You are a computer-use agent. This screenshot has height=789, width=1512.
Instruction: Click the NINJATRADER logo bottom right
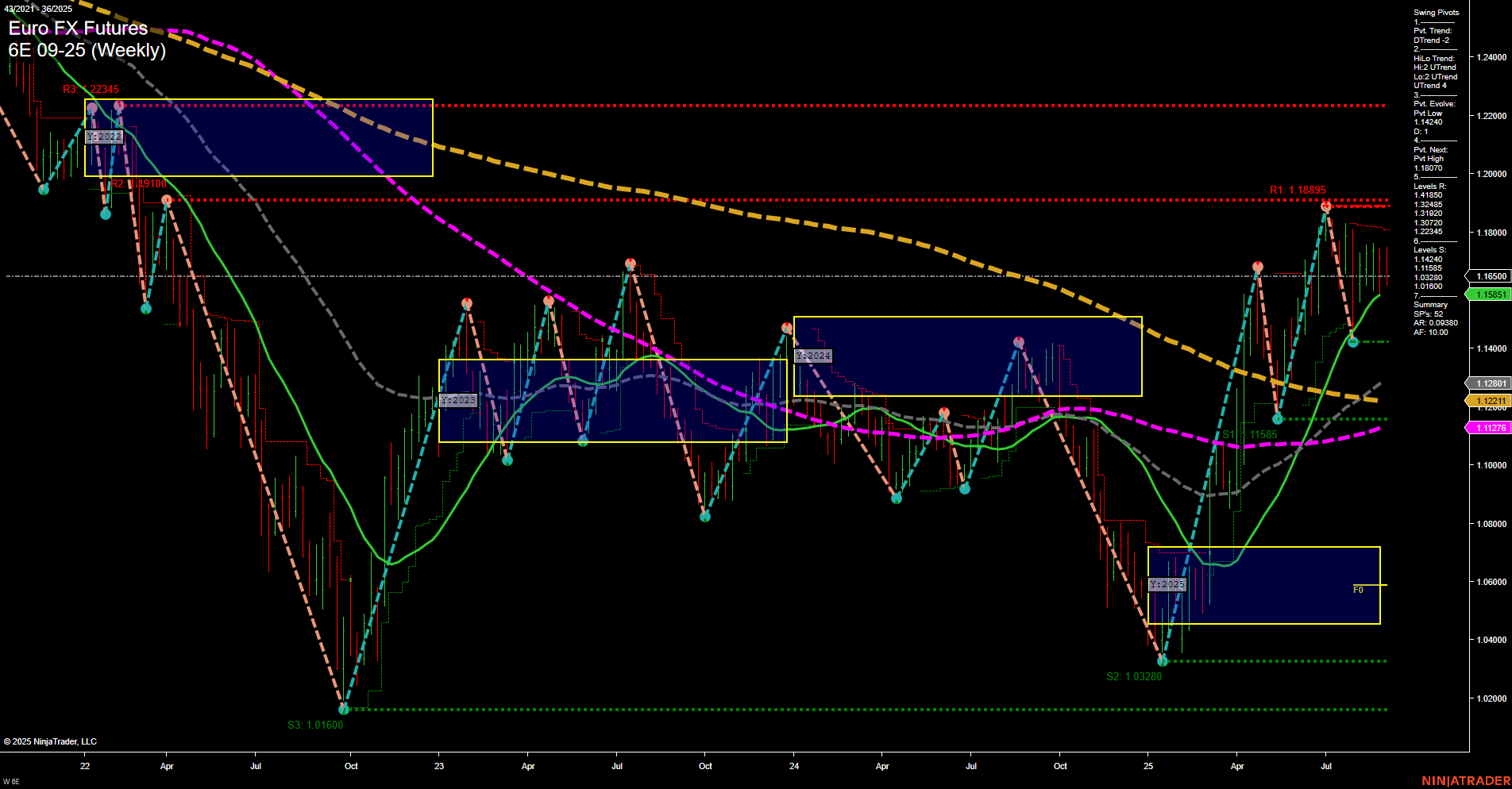click(1466, 779)
